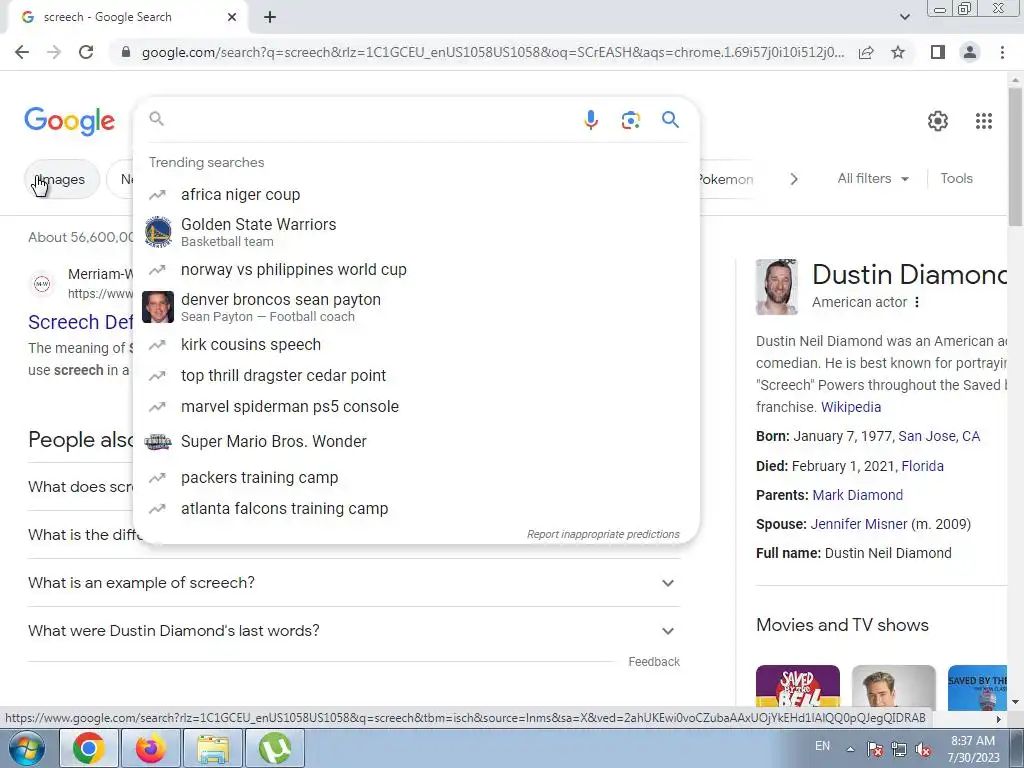Open Chrome three-dot menu

click(x=1002, y=52)
